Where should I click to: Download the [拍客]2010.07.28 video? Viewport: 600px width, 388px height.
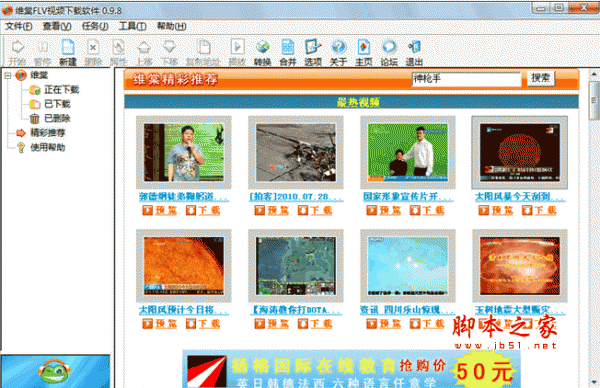[x=315, y=210]
